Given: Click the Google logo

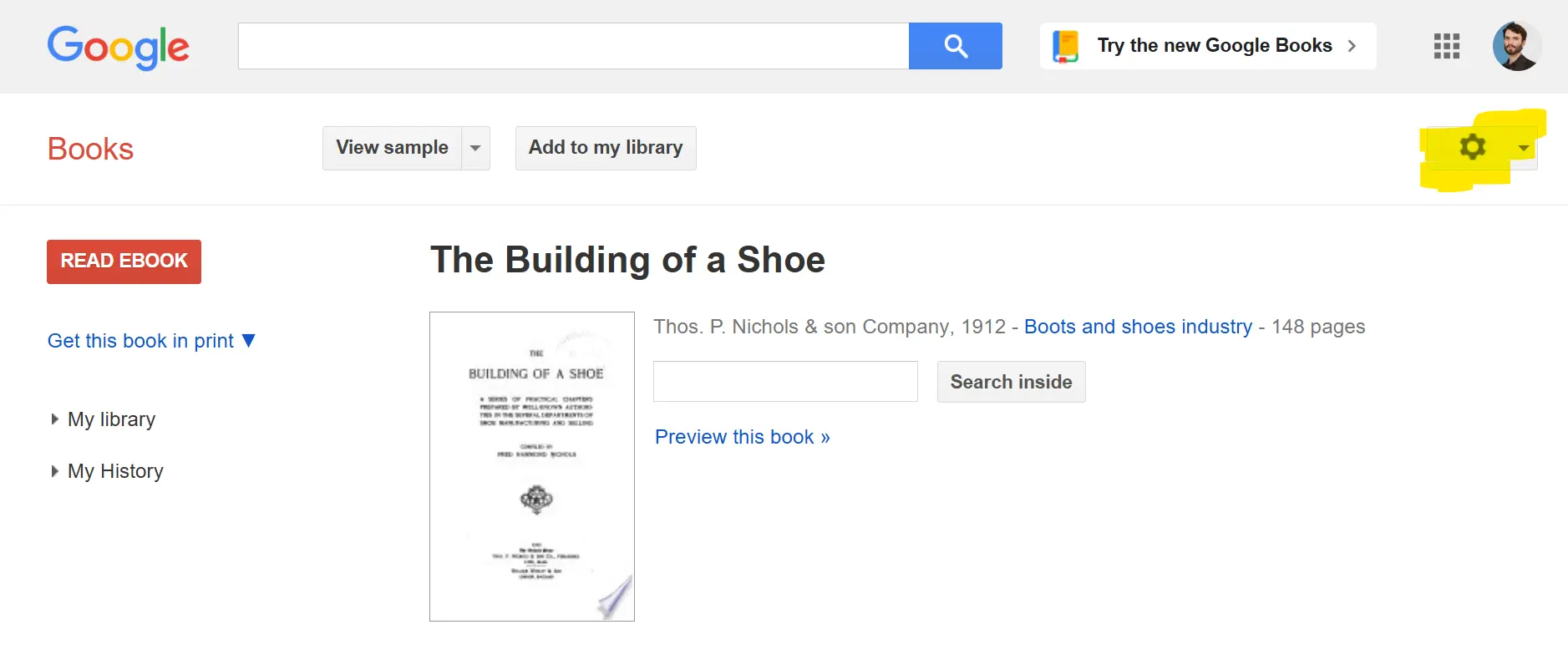Looking at the screenshot, I should (118, 47).
